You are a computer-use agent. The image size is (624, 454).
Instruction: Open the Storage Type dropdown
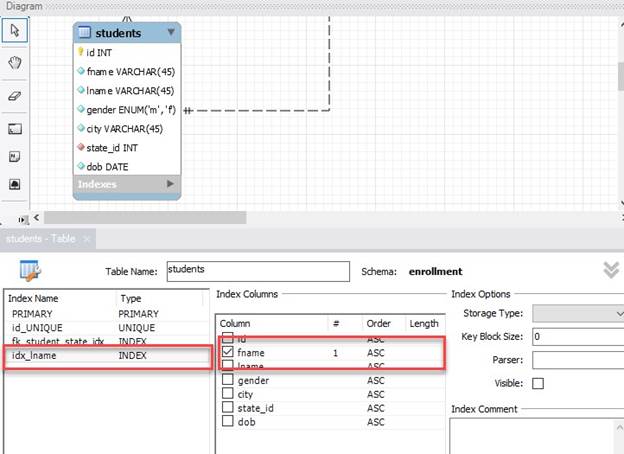(578, 314)
